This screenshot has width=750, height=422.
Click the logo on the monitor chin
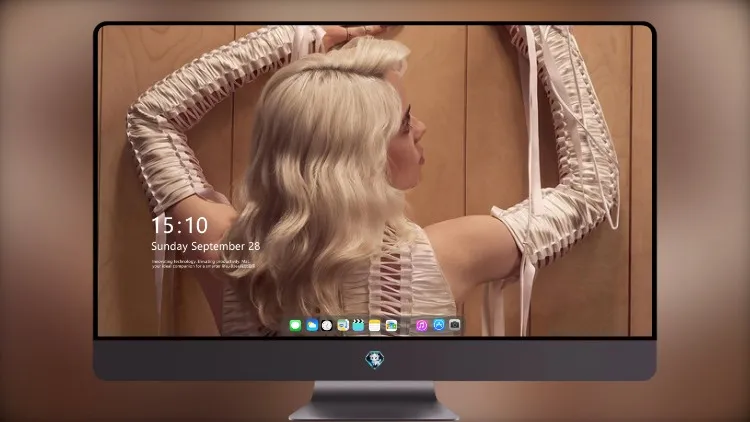point(375,359)
